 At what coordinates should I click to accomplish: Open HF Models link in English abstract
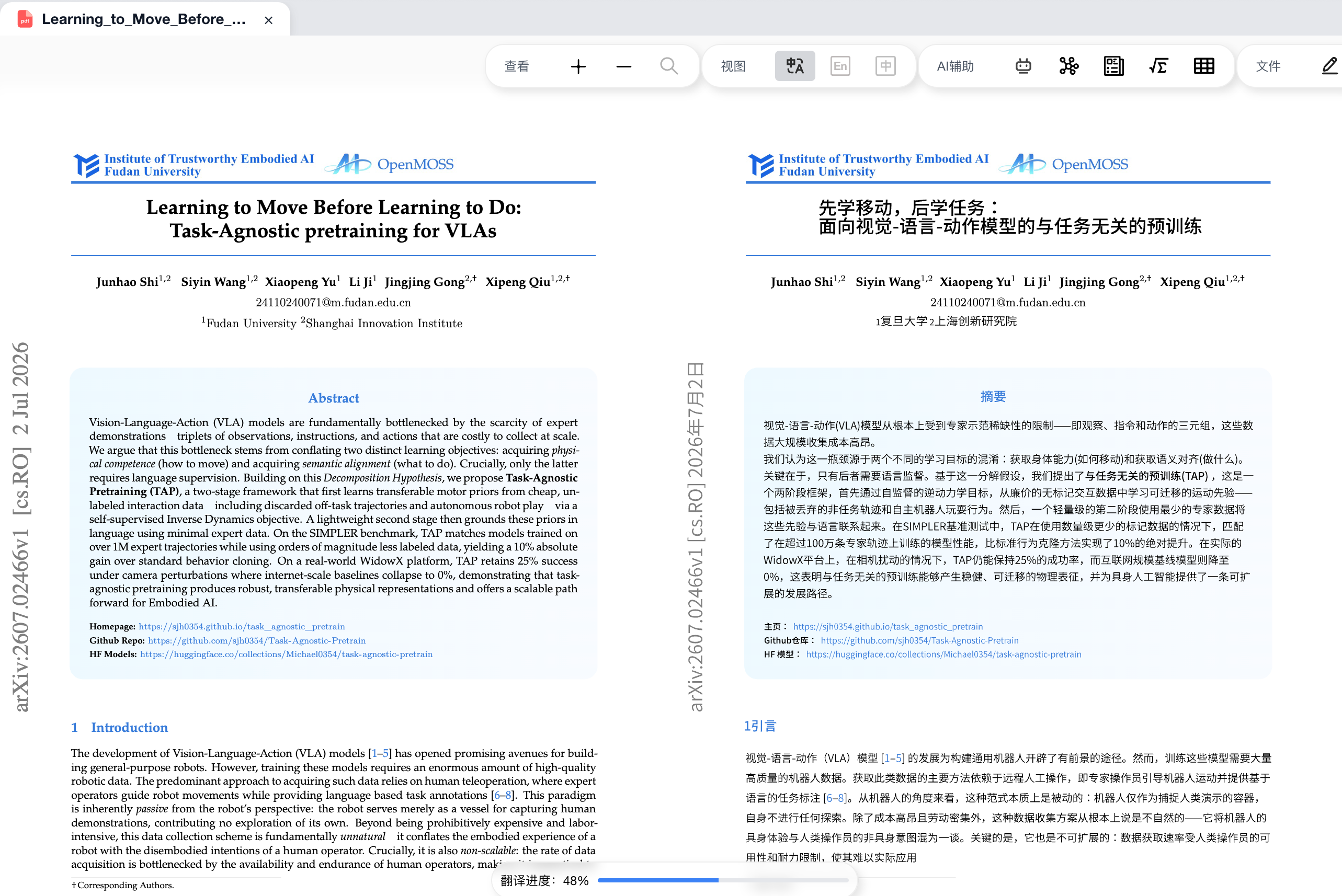287,654
